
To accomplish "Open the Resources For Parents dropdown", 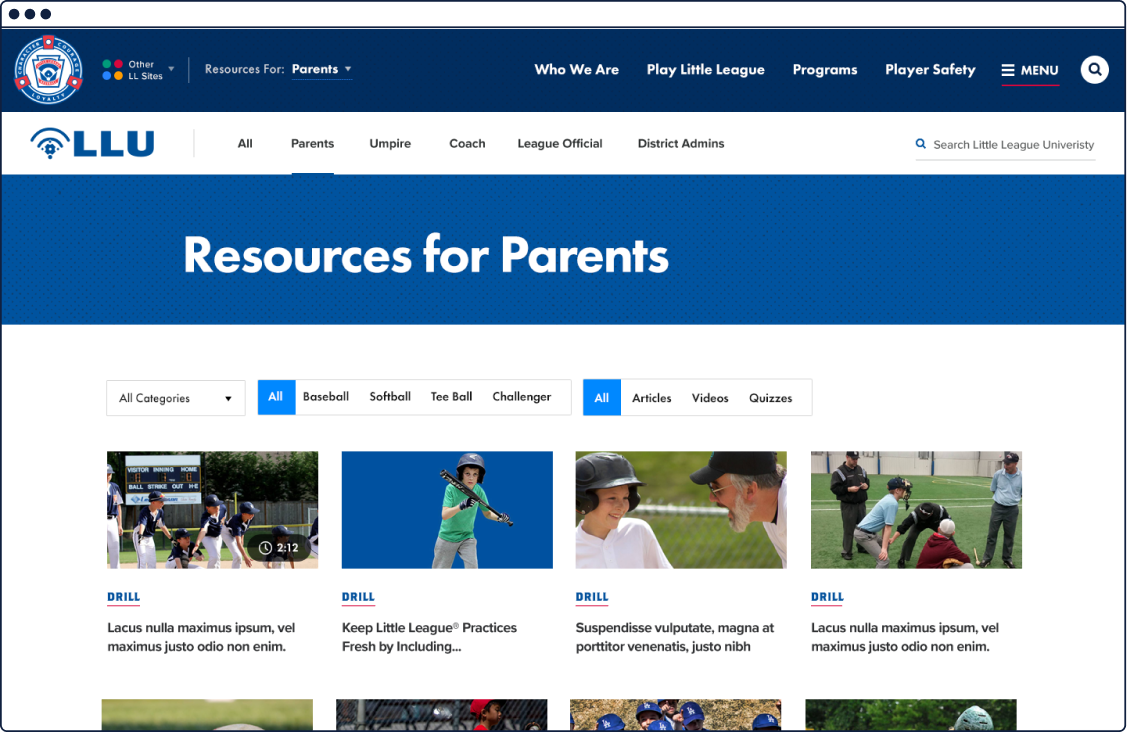I will click(x=321, y=69).
